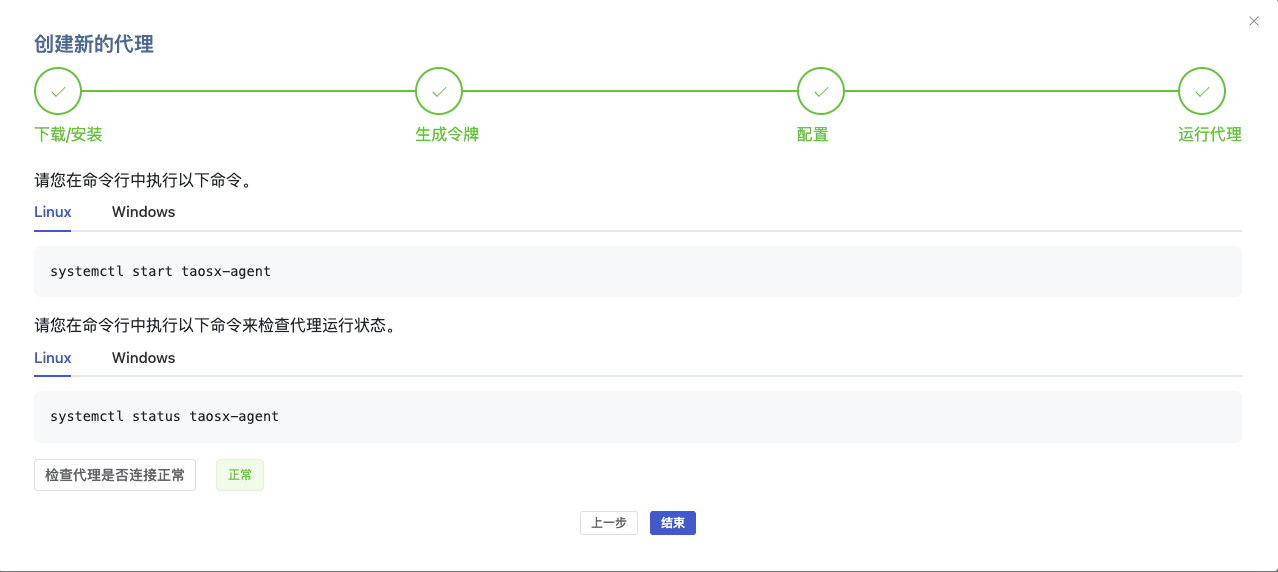Select Linux tab for the start command
This screenshot has width=1278, height=572.
click(53, 212)
